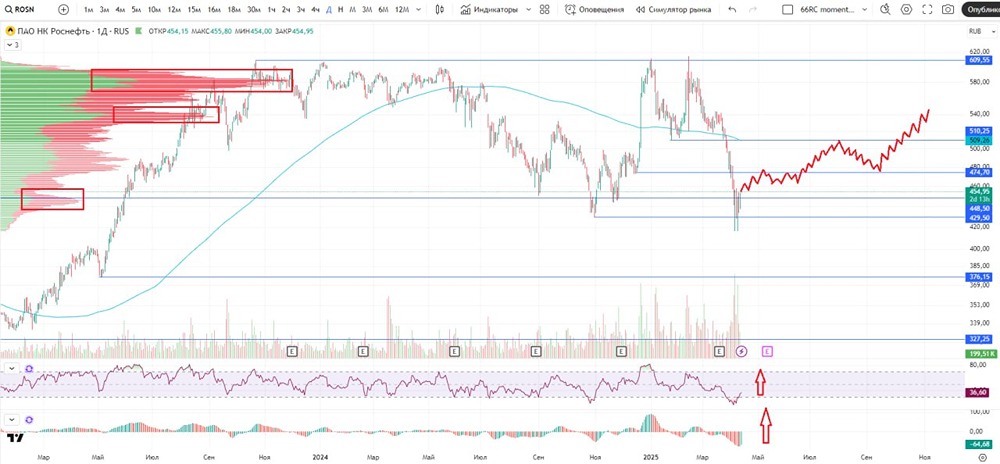1000x464 pixels.
Task: Click the lightning event marker on timeline
Action: tap(742, 351)
